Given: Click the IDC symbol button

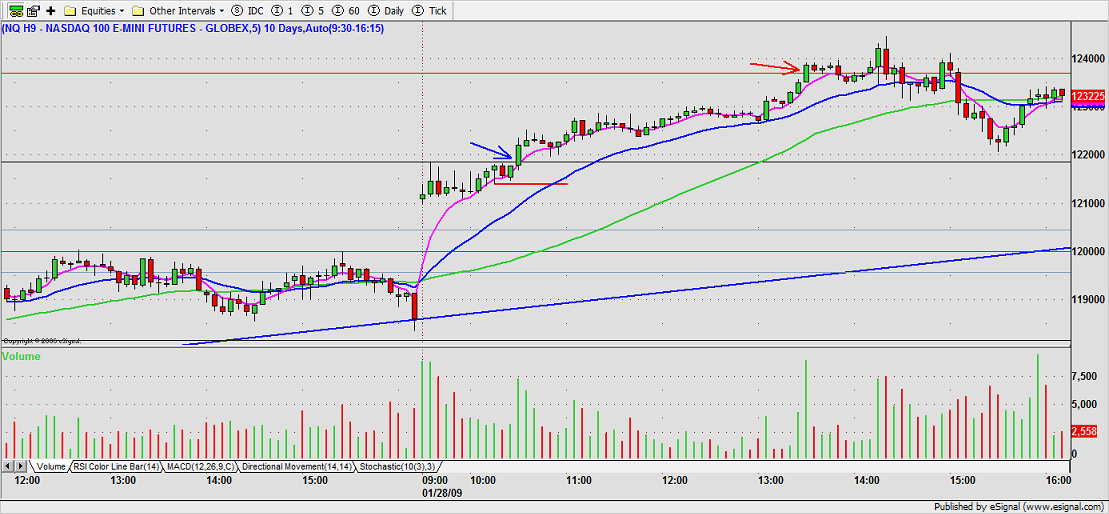Looking at the screenshot, I should 248,11.
